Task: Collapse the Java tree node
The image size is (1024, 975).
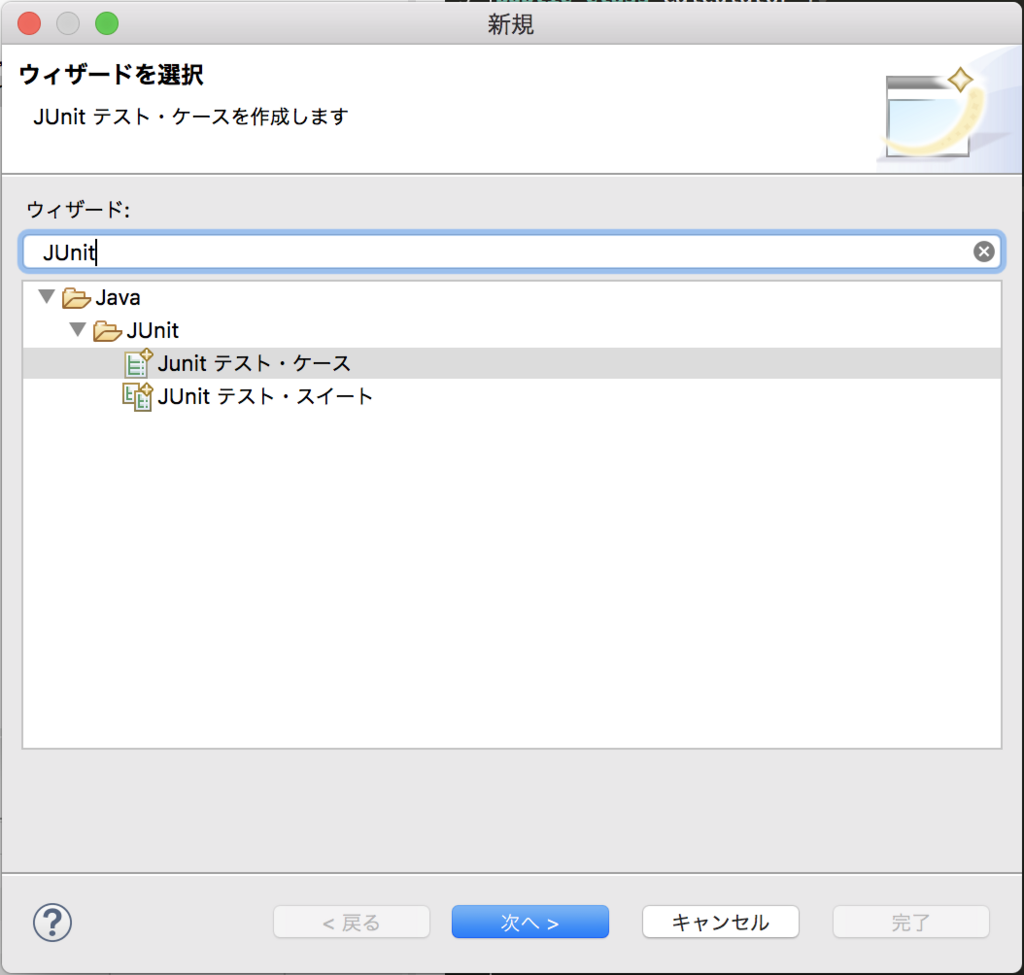Action: [46, 297]
